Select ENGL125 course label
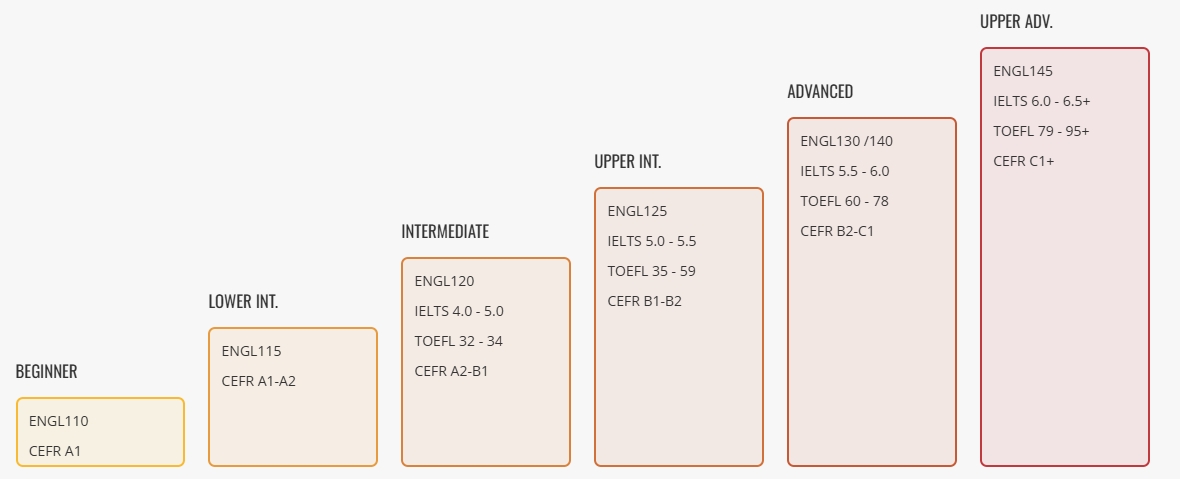Image resolution: width=1180 pixels, height=479 pixels. (x=637, y=211)
